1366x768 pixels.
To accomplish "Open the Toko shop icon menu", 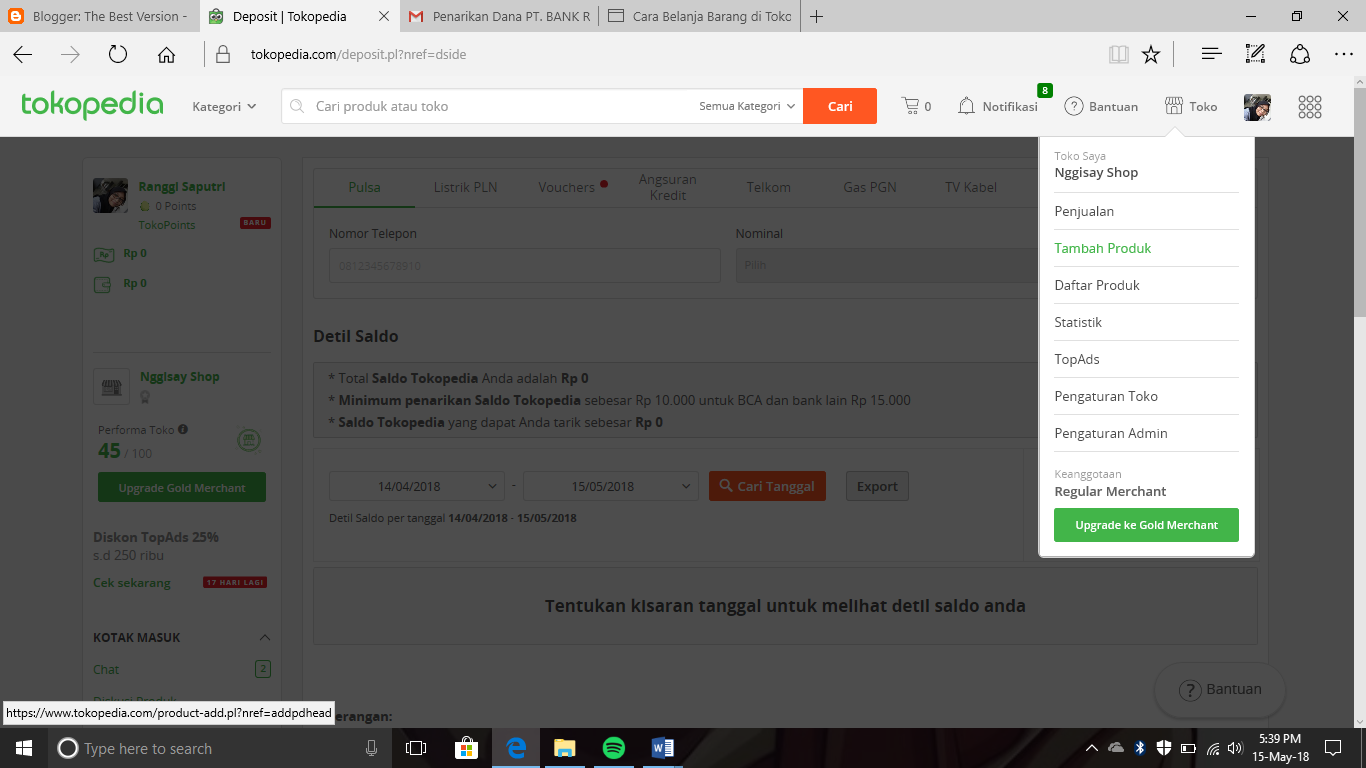I will coord(1174,106).
